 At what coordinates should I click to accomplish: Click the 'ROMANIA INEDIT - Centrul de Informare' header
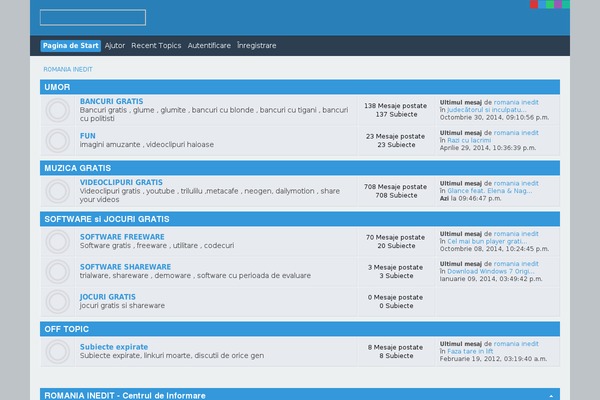pos(125,395)
